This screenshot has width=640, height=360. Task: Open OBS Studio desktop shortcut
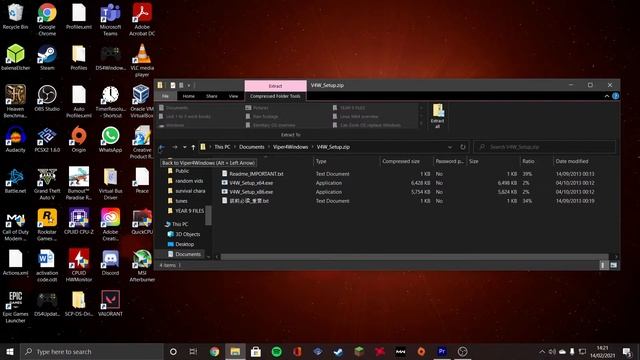[x=47, y=98]
